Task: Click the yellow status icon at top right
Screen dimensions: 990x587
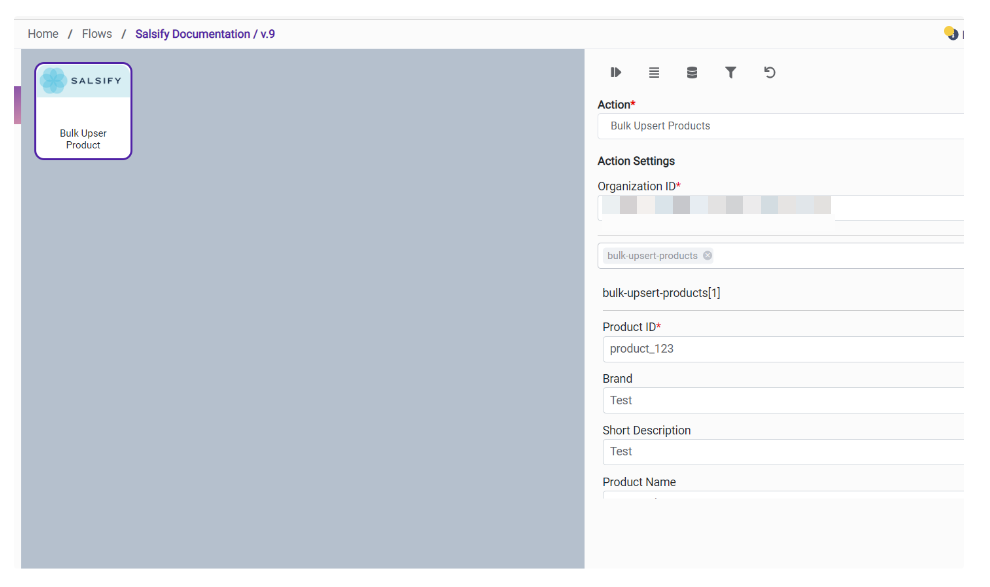Action: pyautogui.click(x=951, y=34)
